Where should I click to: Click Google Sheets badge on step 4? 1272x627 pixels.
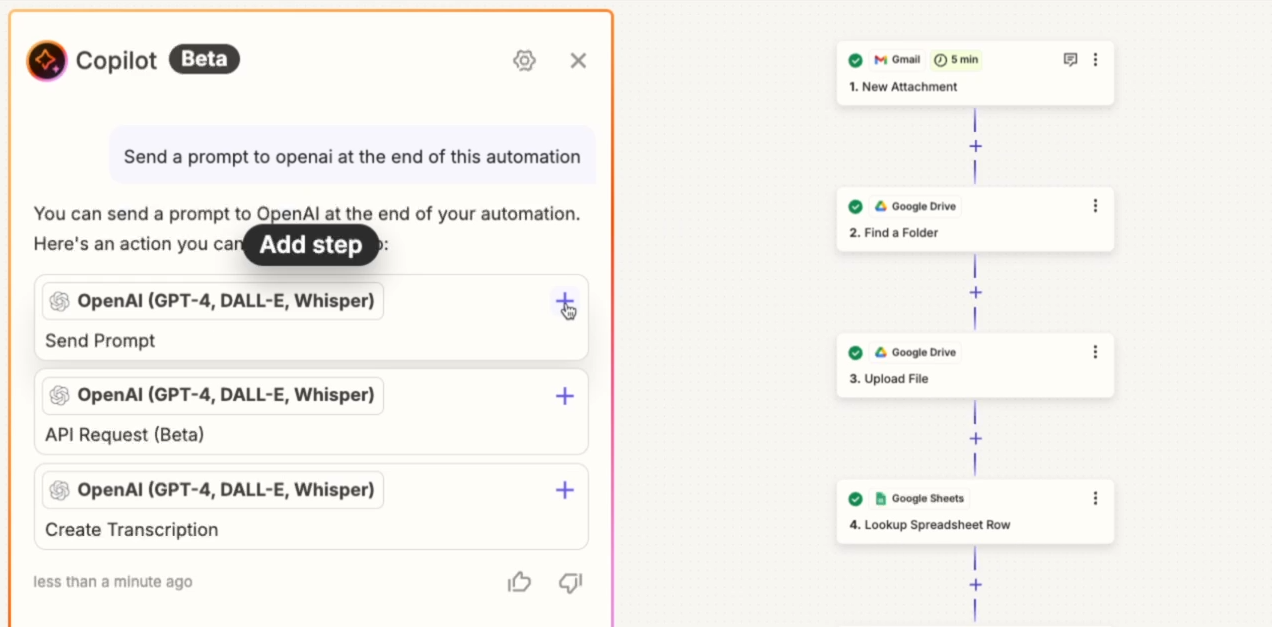pos(920,498)
